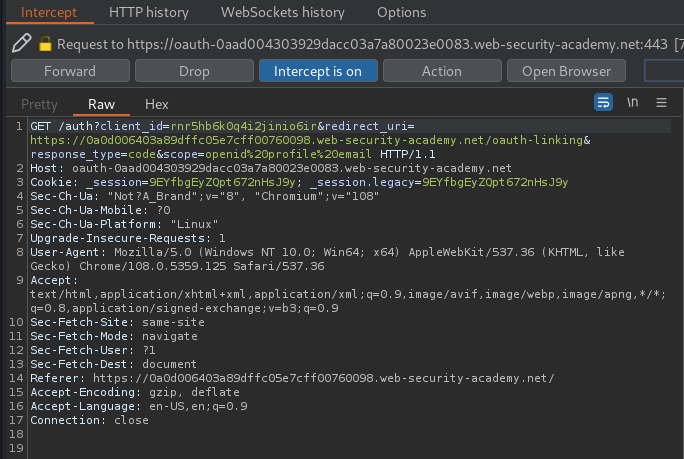
Task: Click the pencil edit icon
Action: (21, 43)
